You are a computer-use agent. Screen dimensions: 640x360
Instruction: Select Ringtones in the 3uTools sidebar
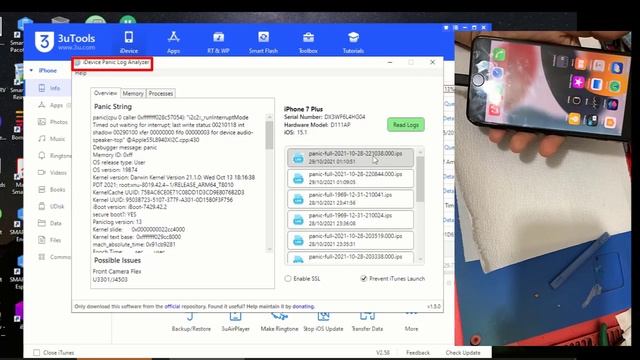pyautogui.click(x=54, y=156)
